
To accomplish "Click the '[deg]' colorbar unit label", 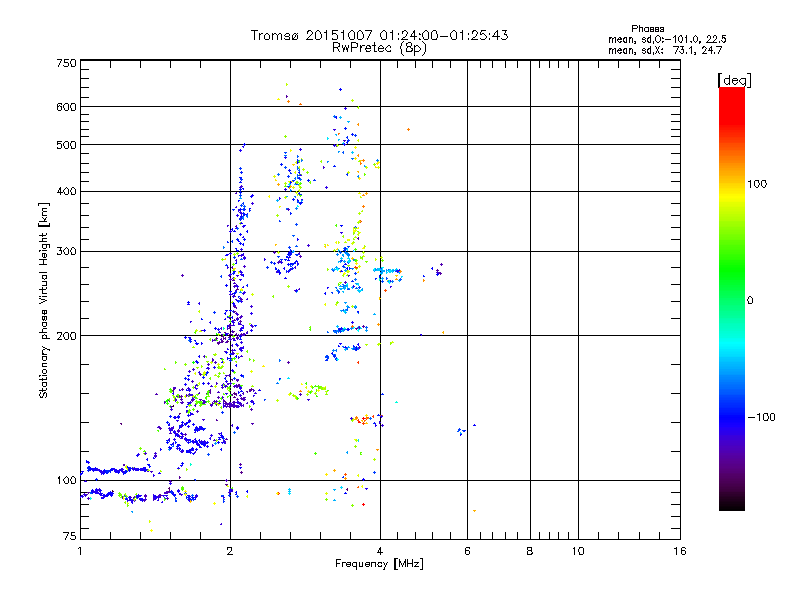I will coord(734,81).
